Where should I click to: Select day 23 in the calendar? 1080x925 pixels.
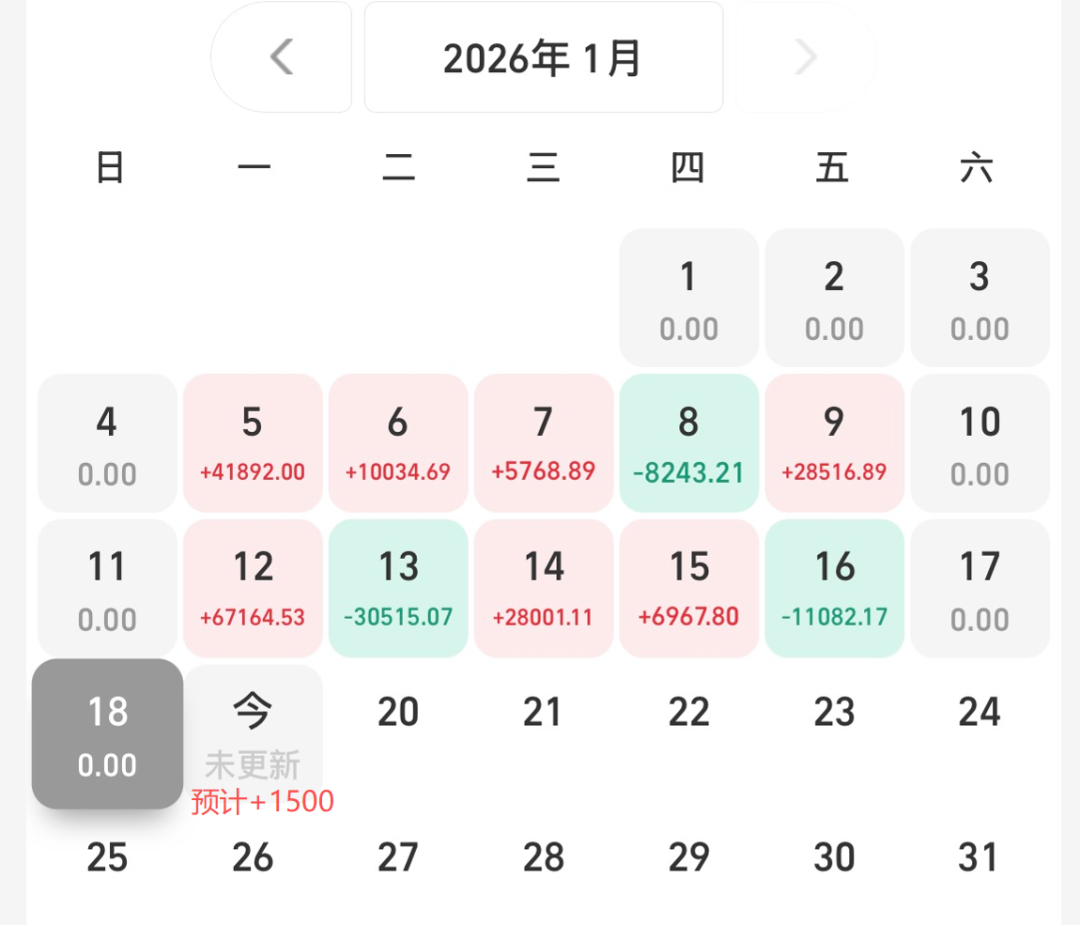834,712
